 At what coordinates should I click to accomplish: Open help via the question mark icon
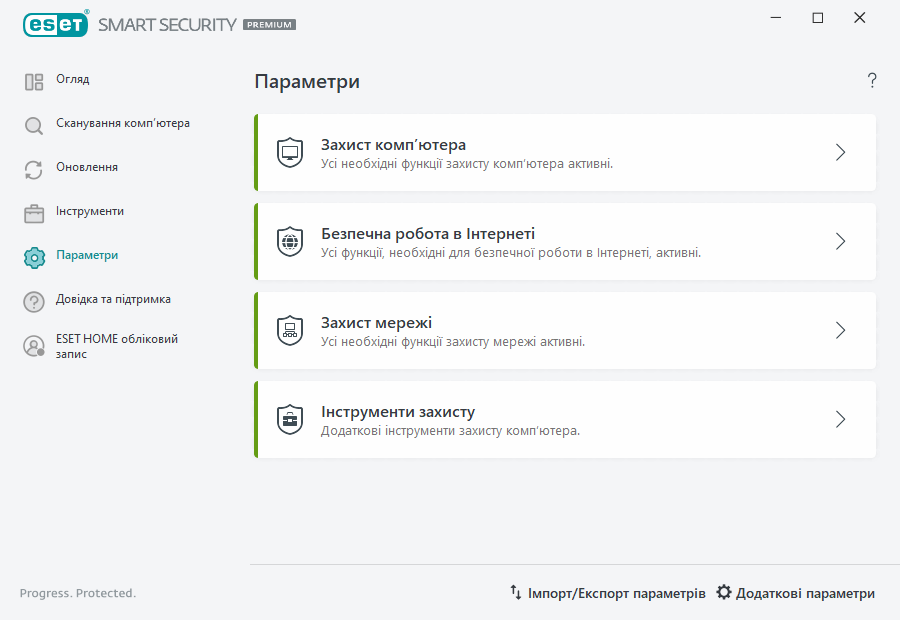871,80
